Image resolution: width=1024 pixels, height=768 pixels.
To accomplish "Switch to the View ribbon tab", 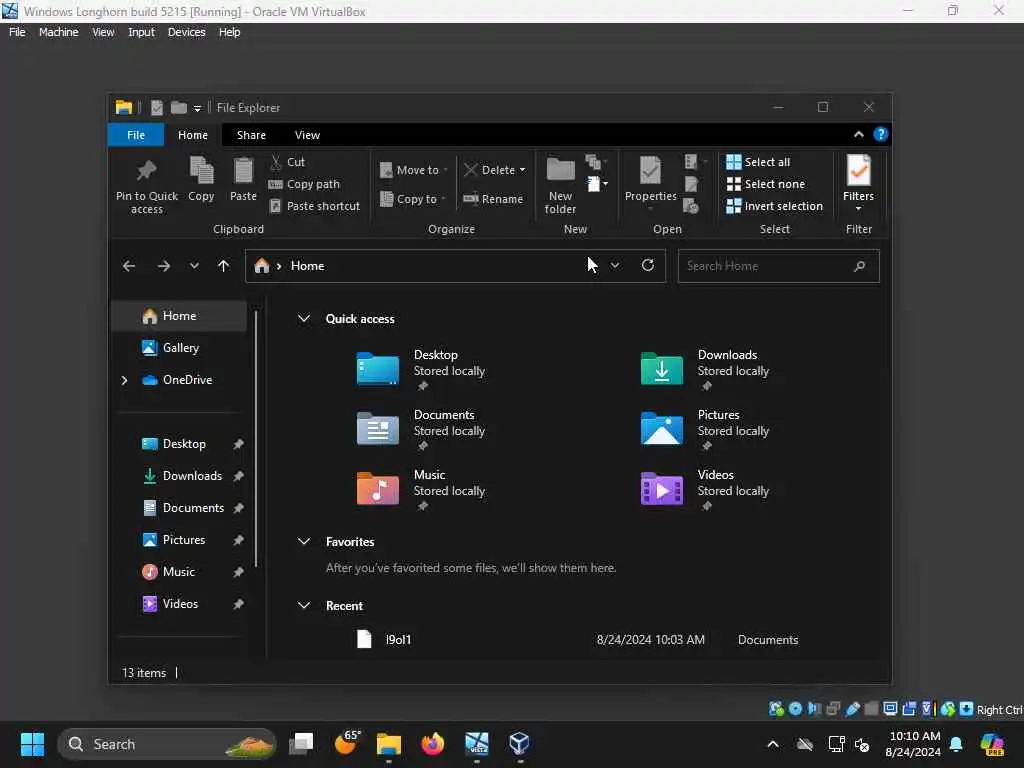I will pyautogui.click(x=307, y=135).
